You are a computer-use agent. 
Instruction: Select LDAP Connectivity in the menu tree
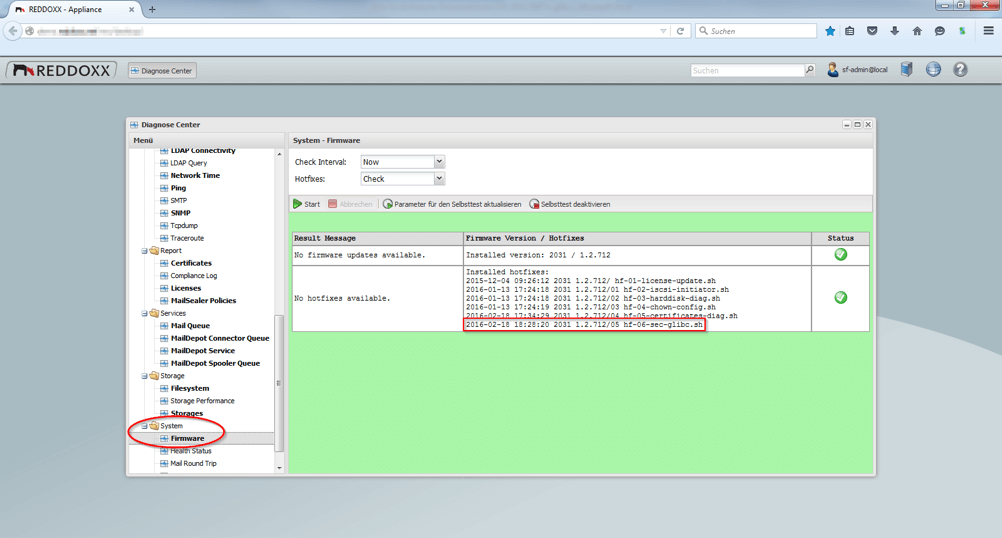coord(203,151)
